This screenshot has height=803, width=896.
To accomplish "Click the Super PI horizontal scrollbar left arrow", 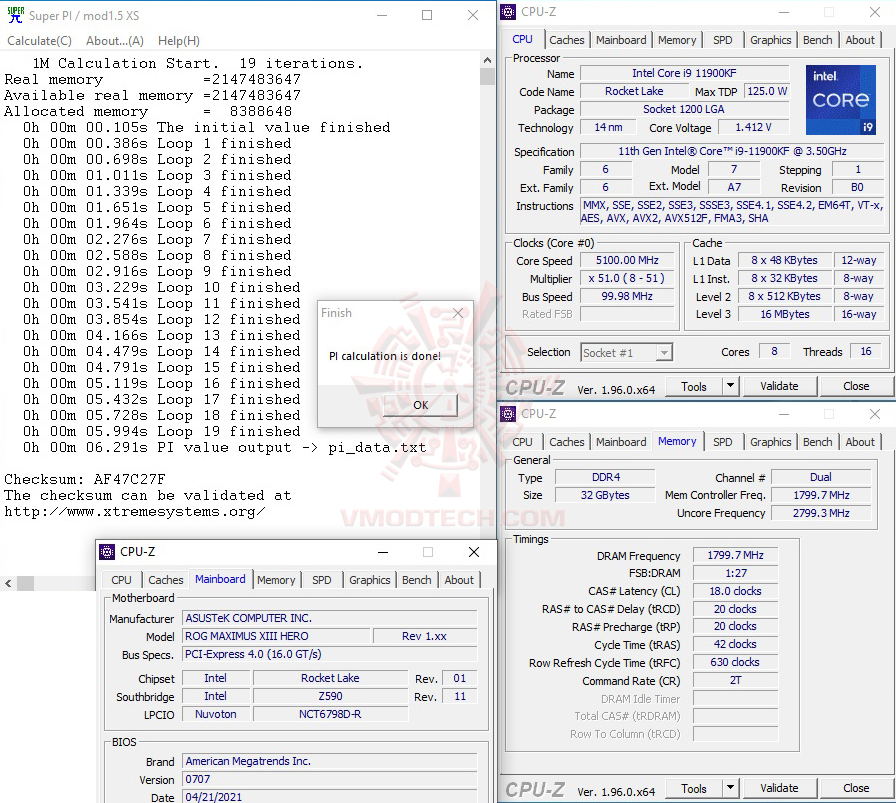I will pyautogui.click(x=8, y=584).
